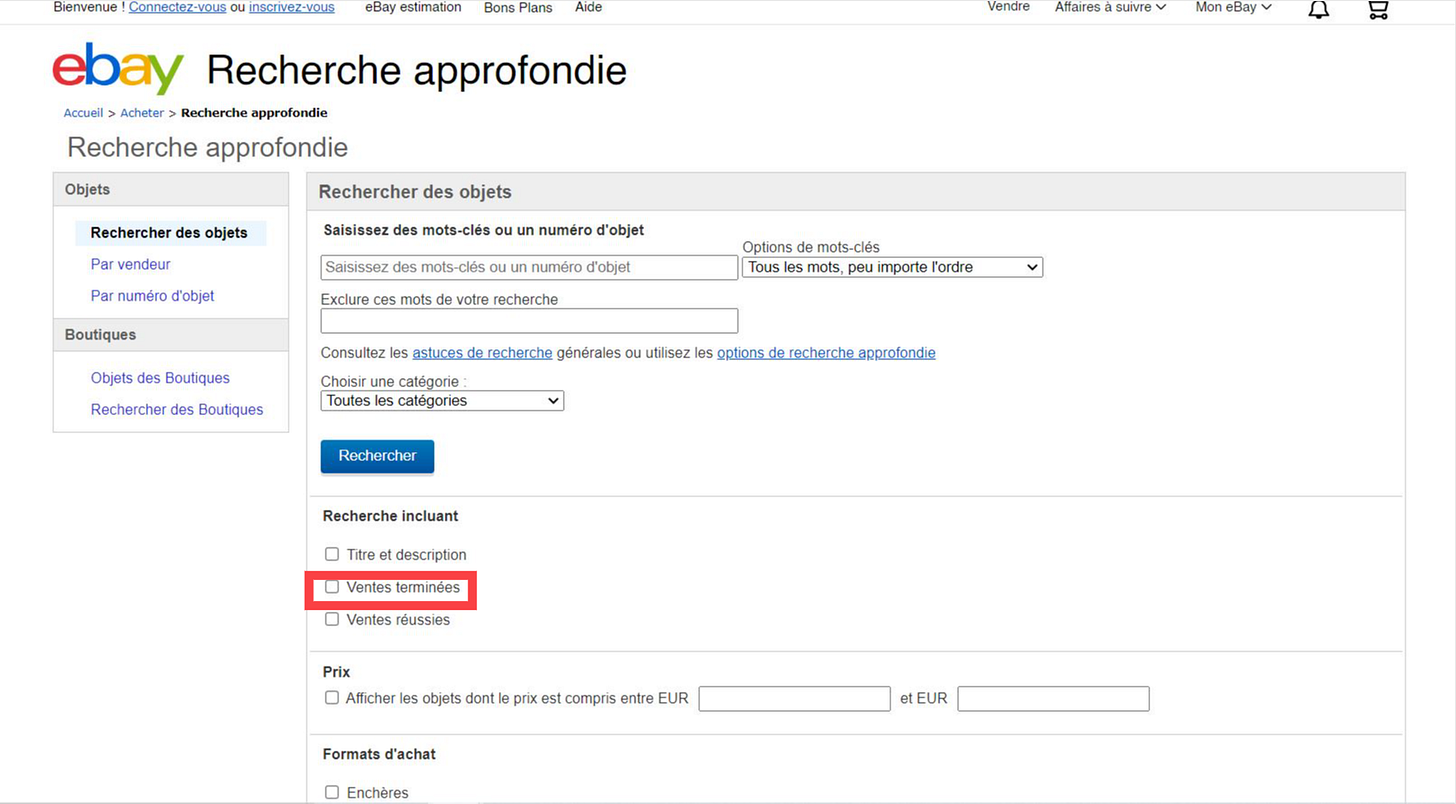The width and height of the screenshot is (1456, 804).
Task: Open Objets des Boutiques in sidebar
Action: [160, 378]
